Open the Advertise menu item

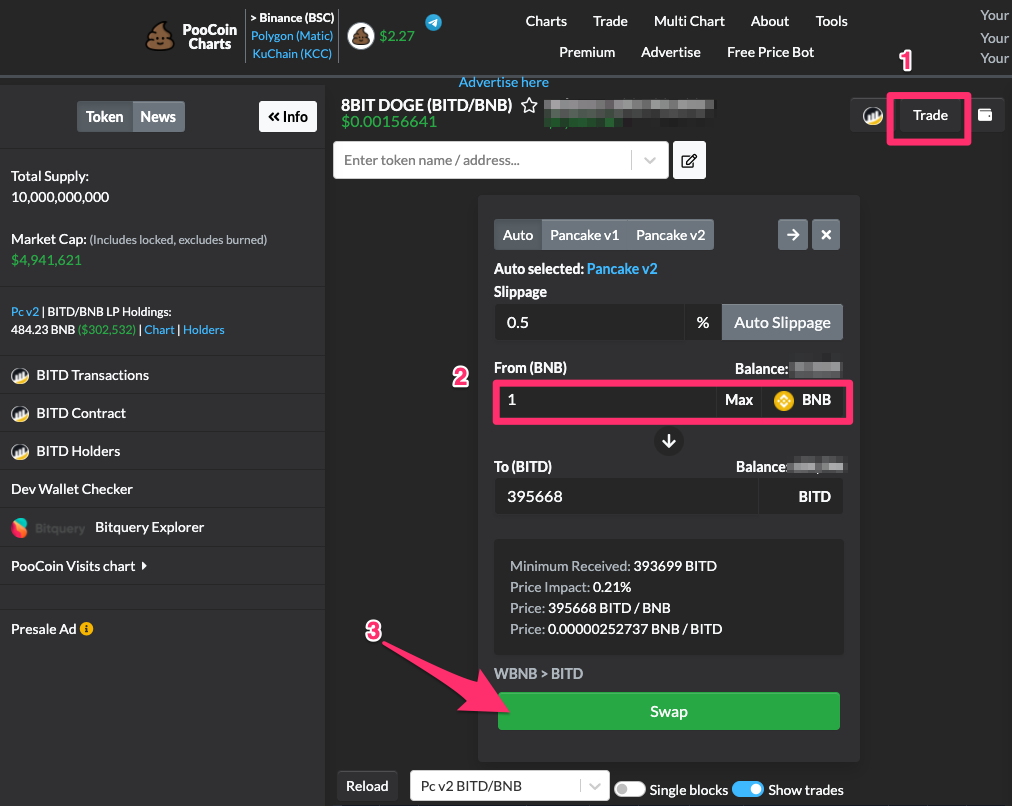click(671, 52)
